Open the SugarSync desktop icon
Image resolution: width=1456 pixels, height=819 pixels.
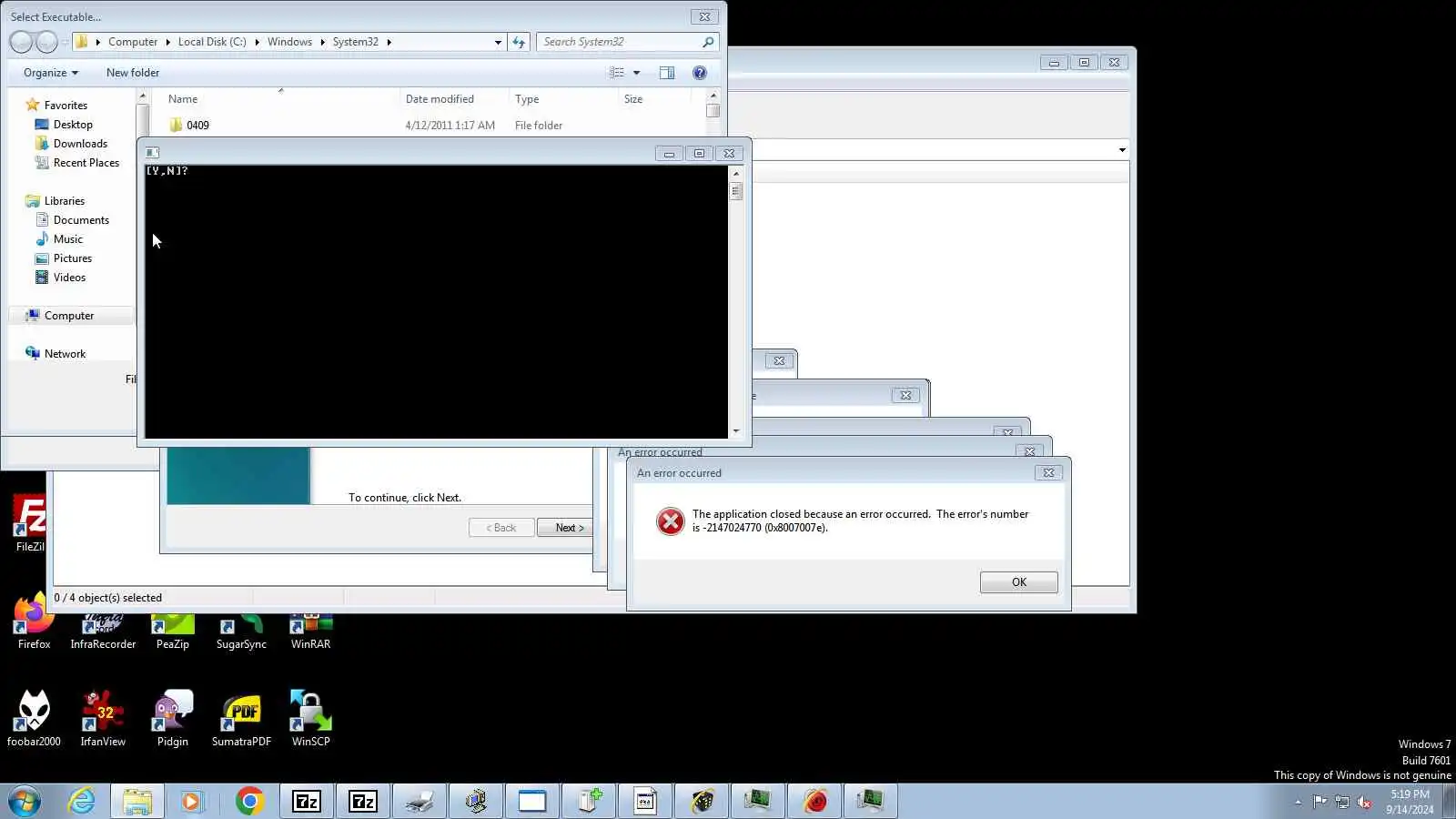[241, 630]
